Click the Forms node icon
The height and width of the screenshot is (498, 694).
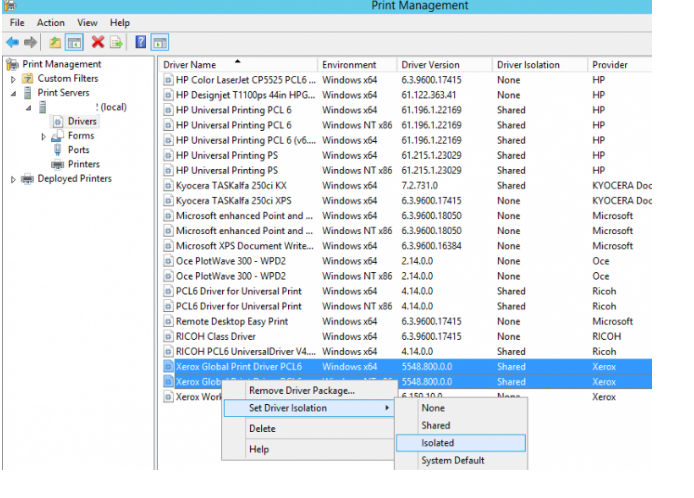click(58, 136)
